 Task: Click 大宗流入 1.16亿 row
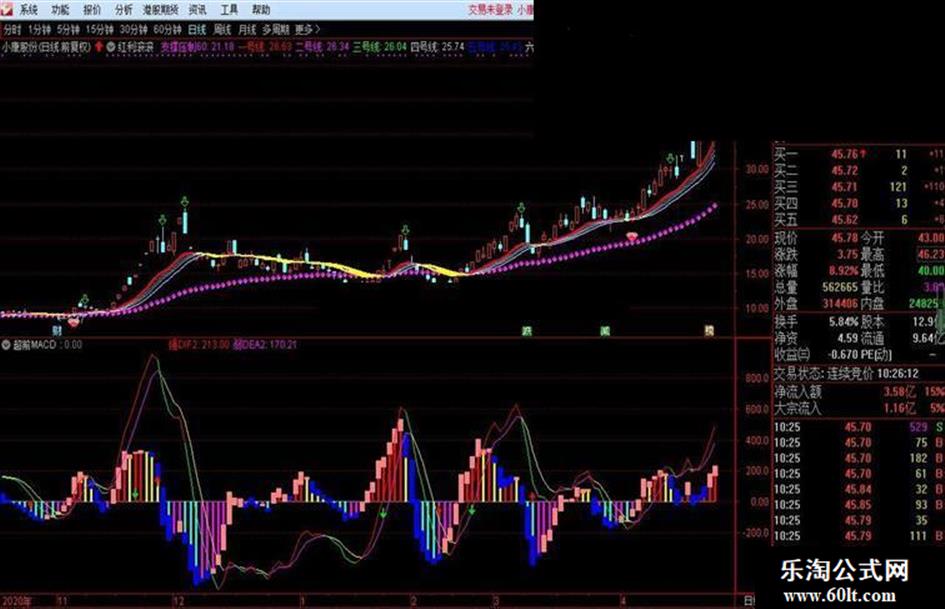tap(859, 408)
